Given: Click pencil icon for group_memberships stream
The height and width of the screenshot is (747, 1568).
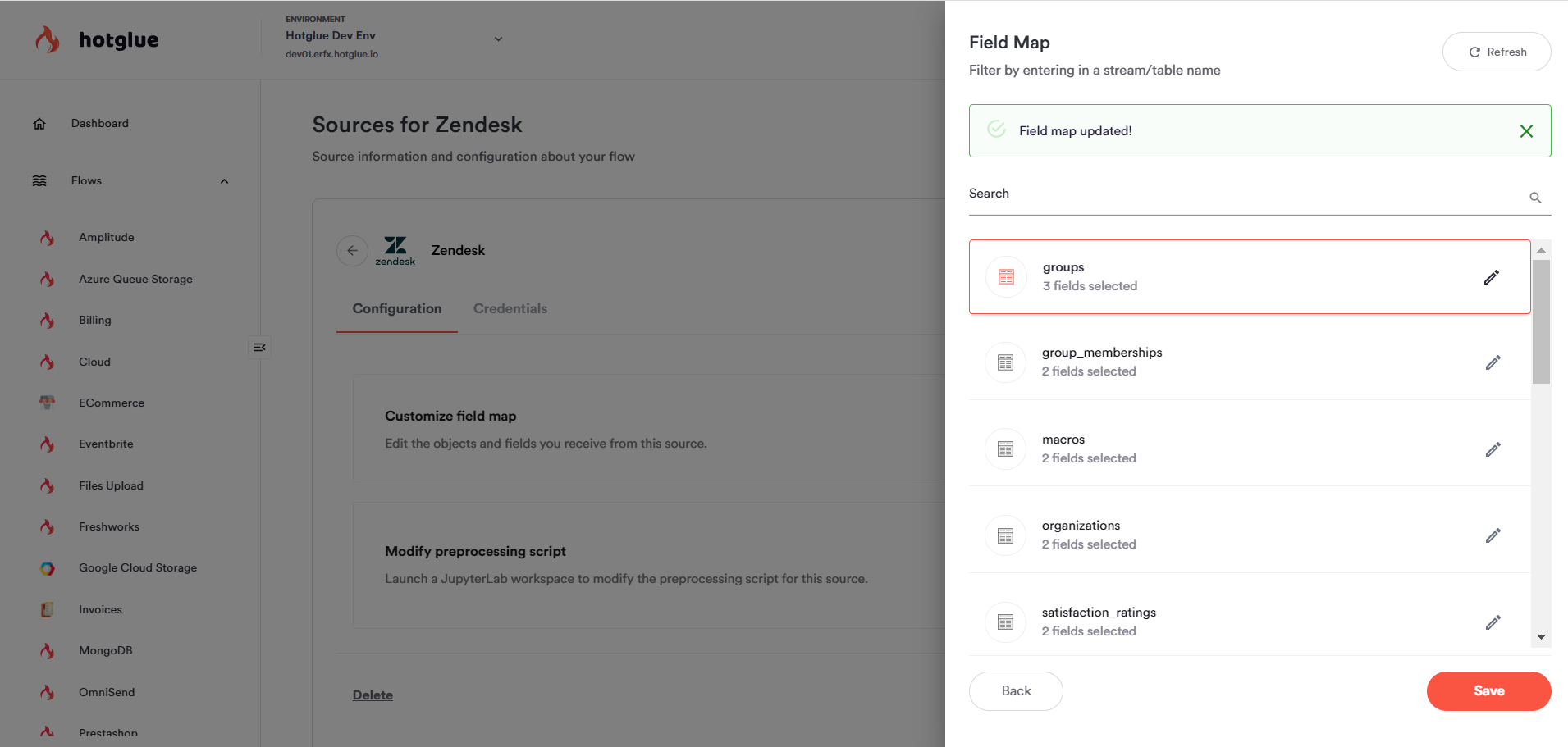Looking at the screenshot, I should [1493, 362].
